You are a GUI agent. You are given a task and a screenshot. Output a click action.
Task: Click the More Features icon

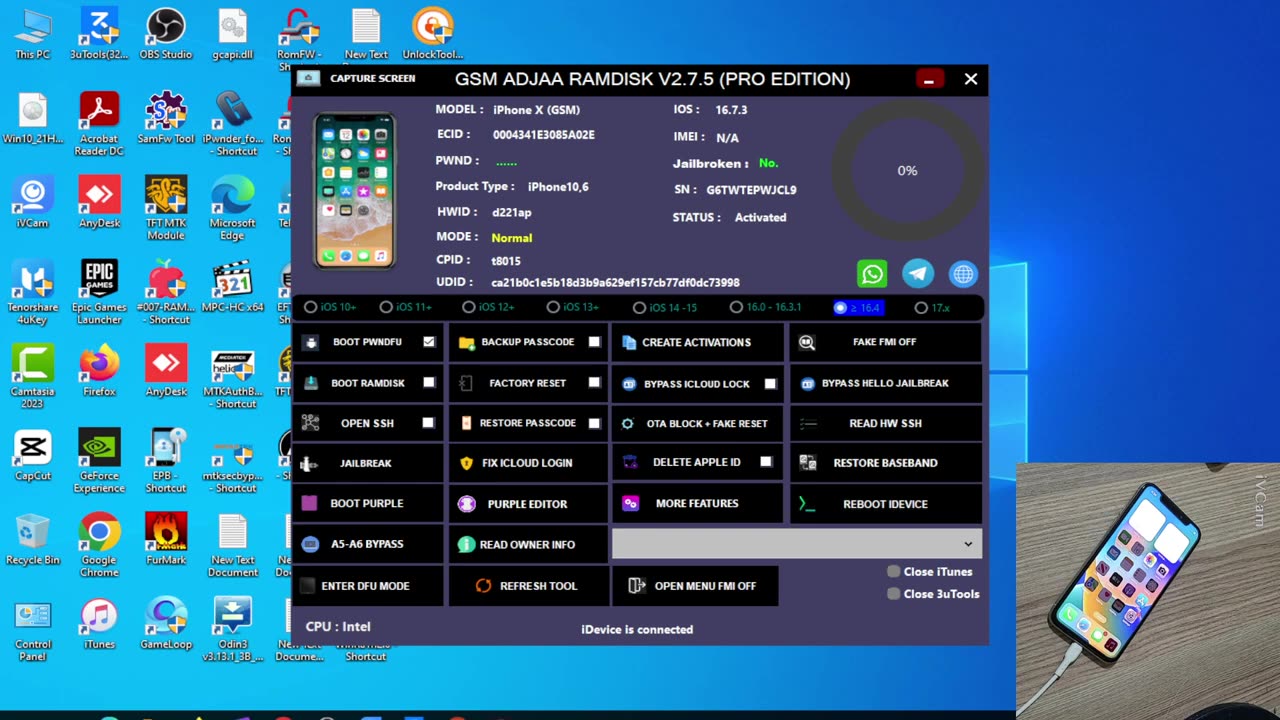[630, 503]
